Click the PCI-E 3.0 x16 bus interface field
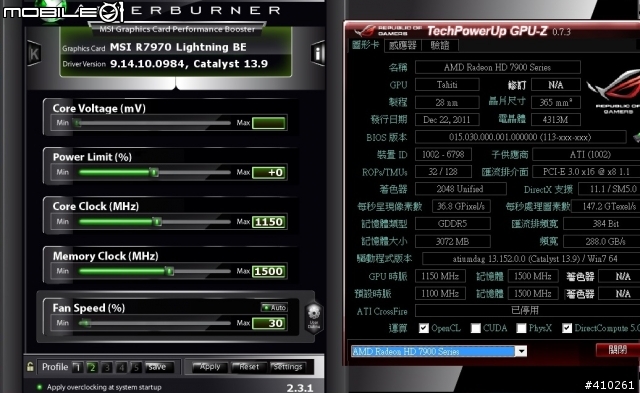This screenshot has height=393, width=640. [x=586, y=172]
